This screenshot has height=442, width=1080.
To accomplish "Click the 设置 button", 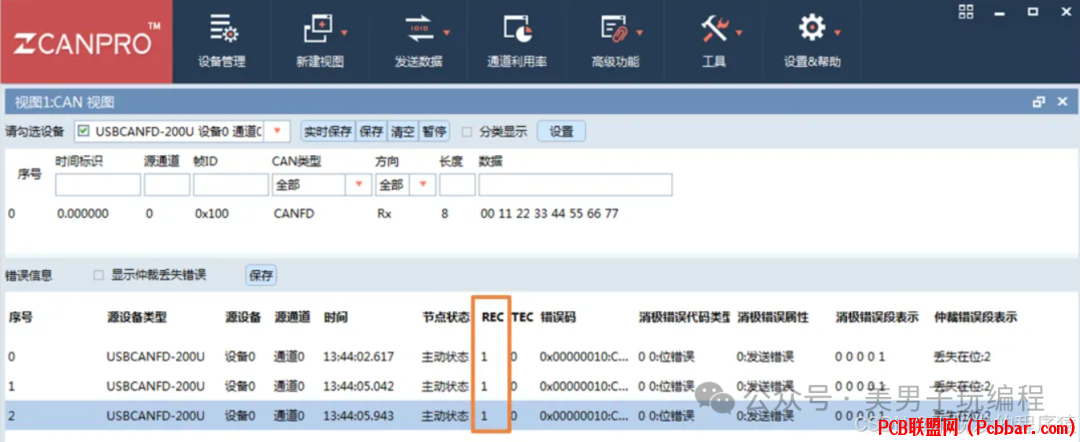I will coord(561,131).
